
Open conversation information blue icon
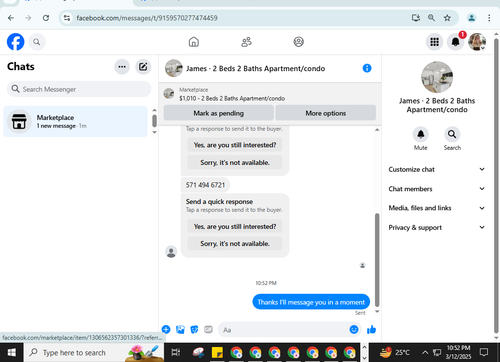[367, 68]
